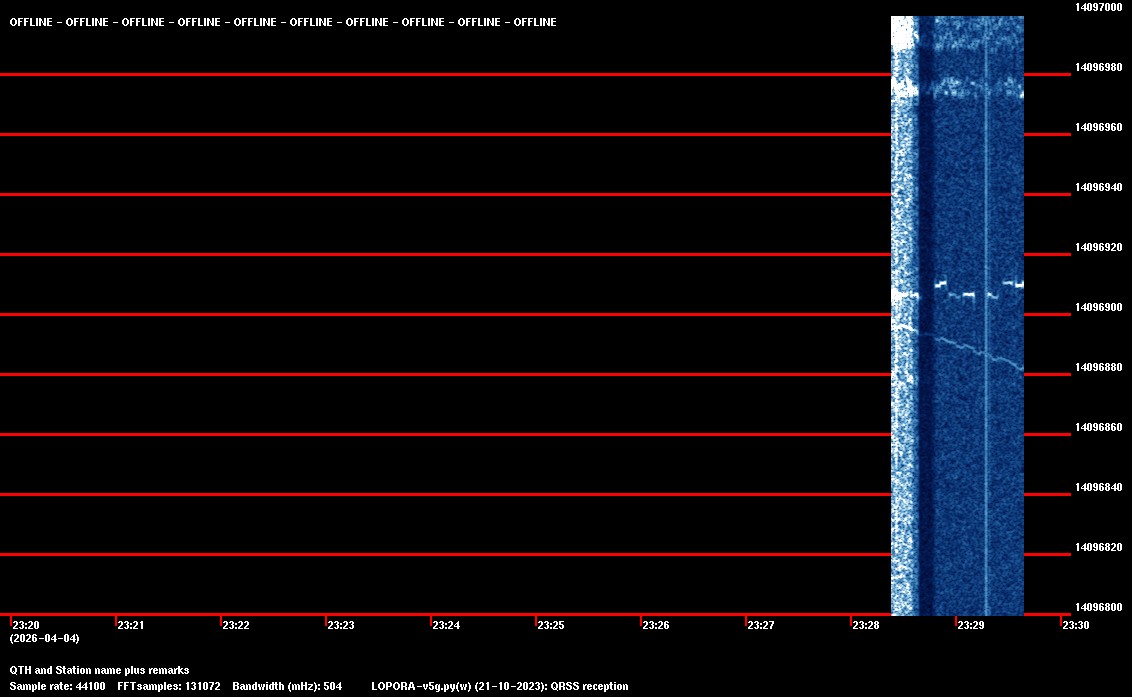Click the 14096800 frequency label
The height and width of the screenshot is (697, 1132).
(1098, 608)
